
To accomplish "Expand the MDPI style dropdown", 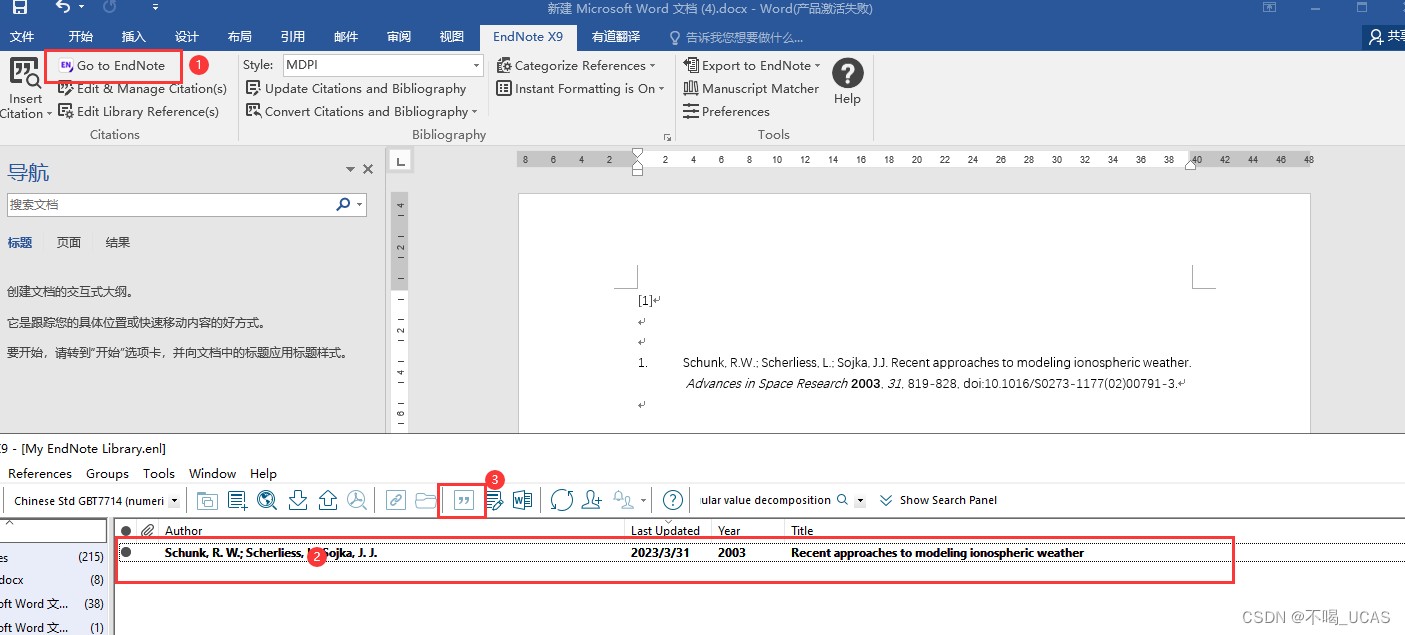I will click(x=477, y=66).
